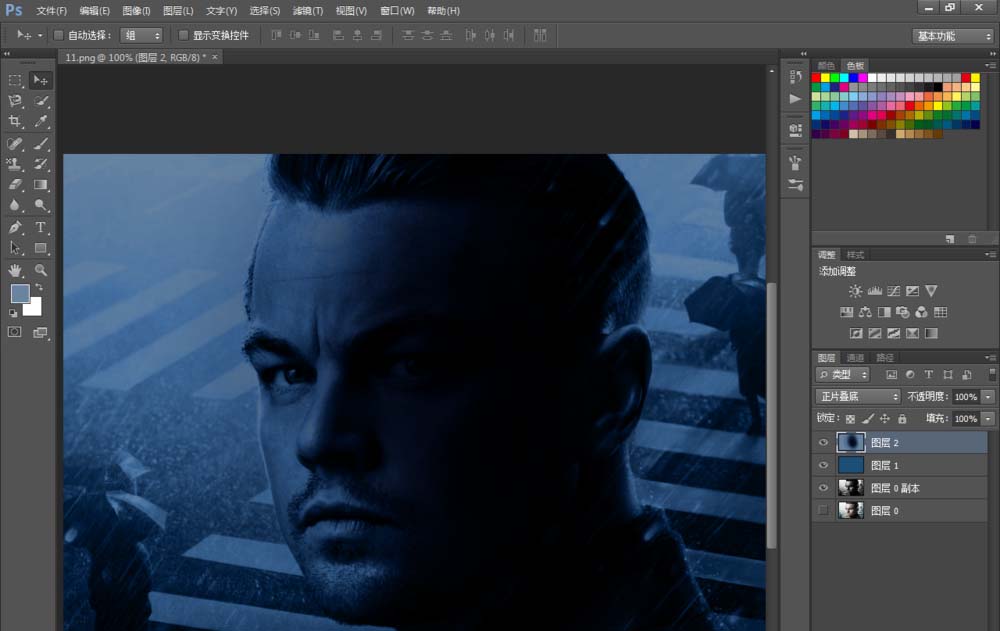
Task: Select the Eyedropper tool
Action: (x=41, y=121)
